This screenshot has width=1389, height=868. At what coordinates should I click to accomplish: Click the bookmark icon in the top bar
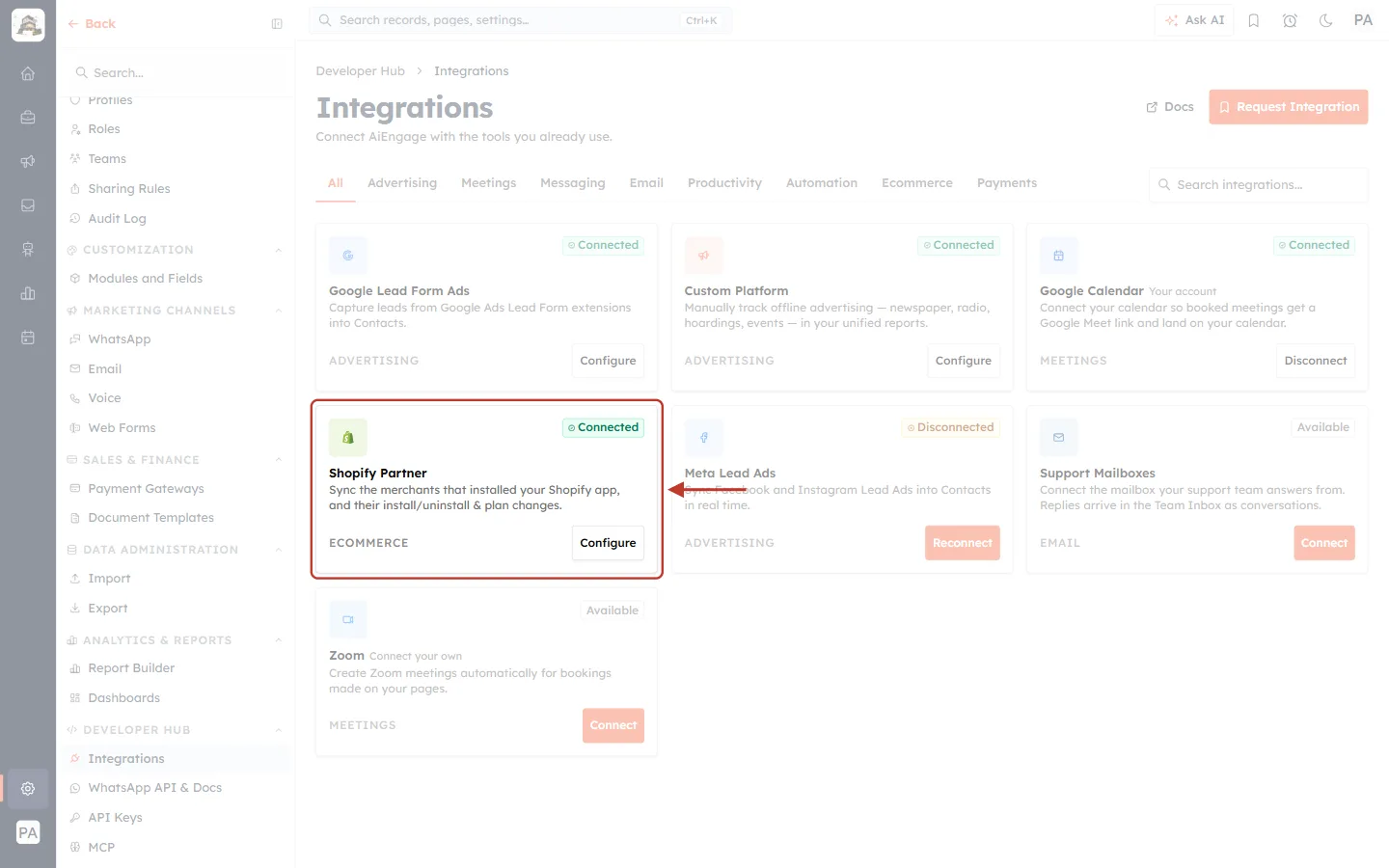(x=1254, y=20)
